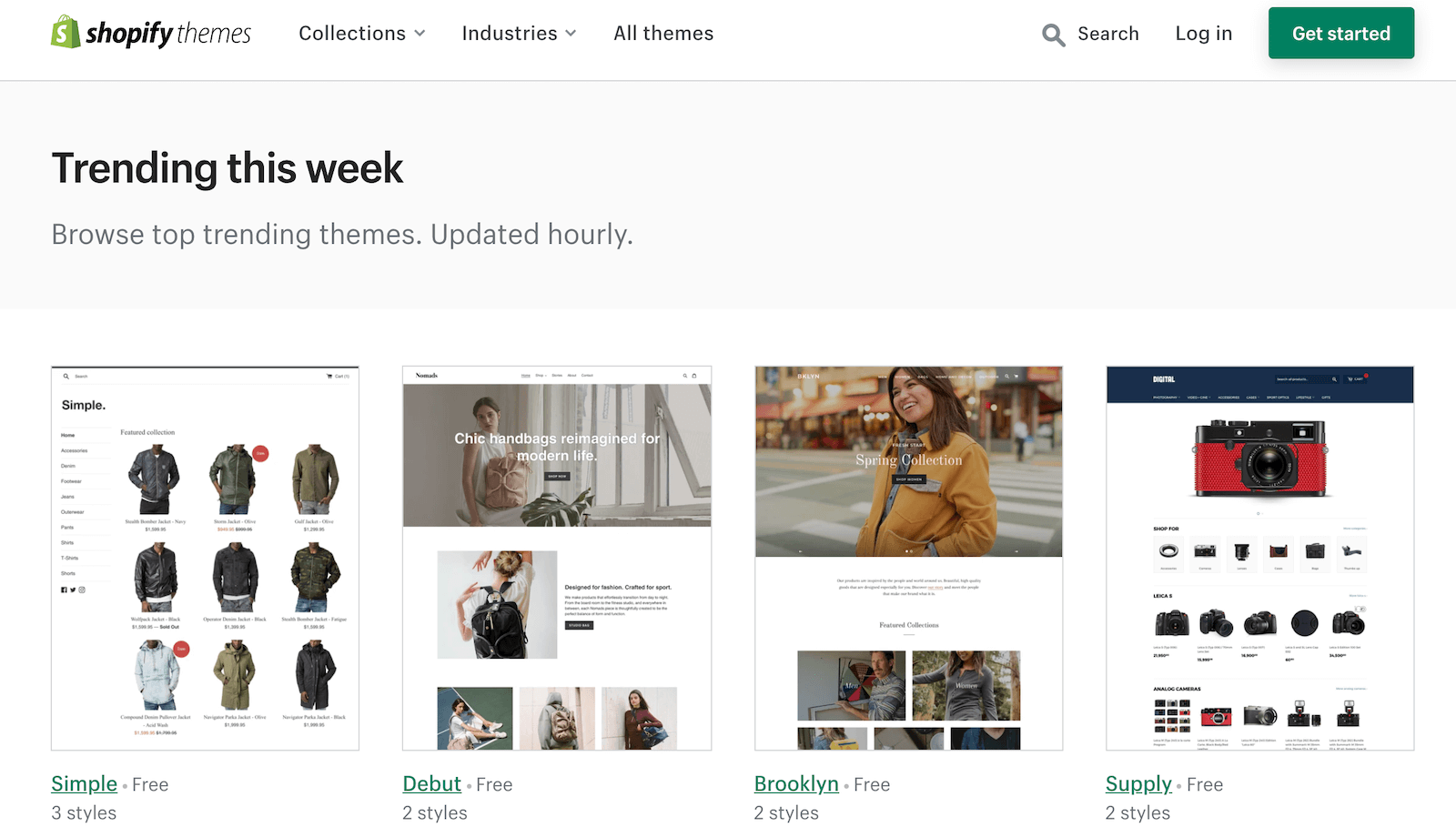The image size is (1456, 837).
Task: Select All themes in the navigation
Action: (x=662, y=34)
